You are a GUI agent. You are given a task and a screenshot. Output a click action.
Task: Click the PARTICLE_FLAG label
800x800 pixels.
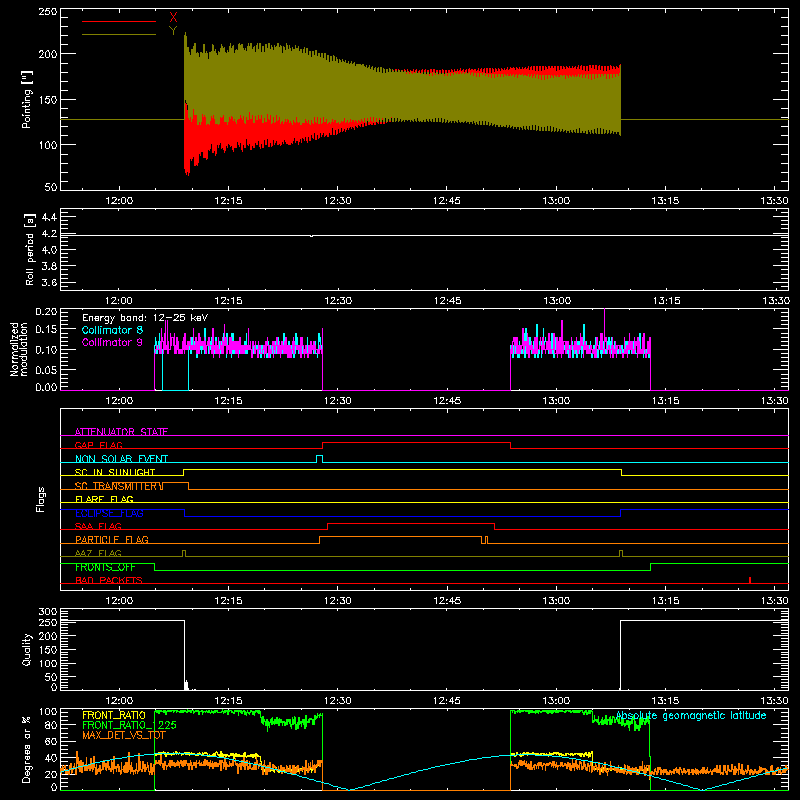pyautogui.click(x=112, y=540)
